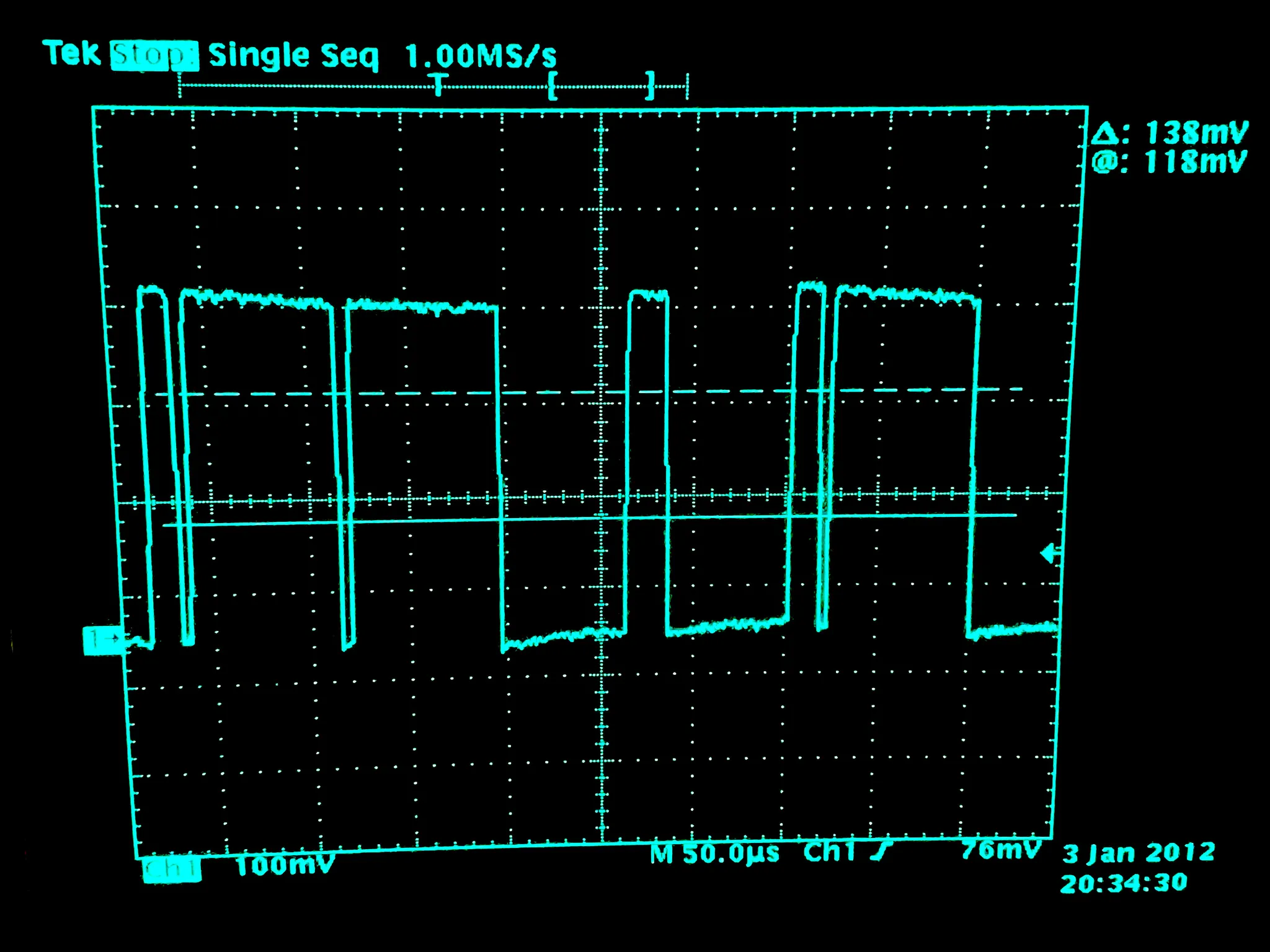1270x952 pixels.
Task: Click the 3 Jan 2012 date stamp
Action: click(1138, 853)
